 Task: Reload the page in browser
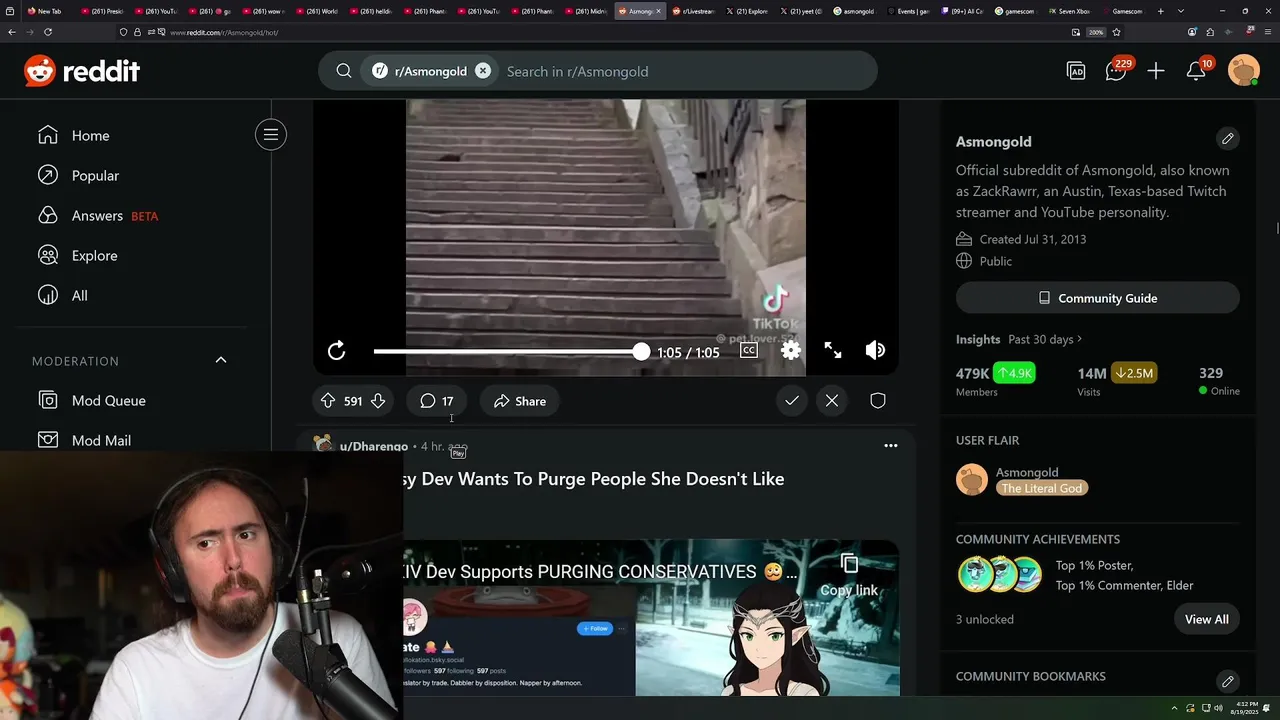click(47, 32)
